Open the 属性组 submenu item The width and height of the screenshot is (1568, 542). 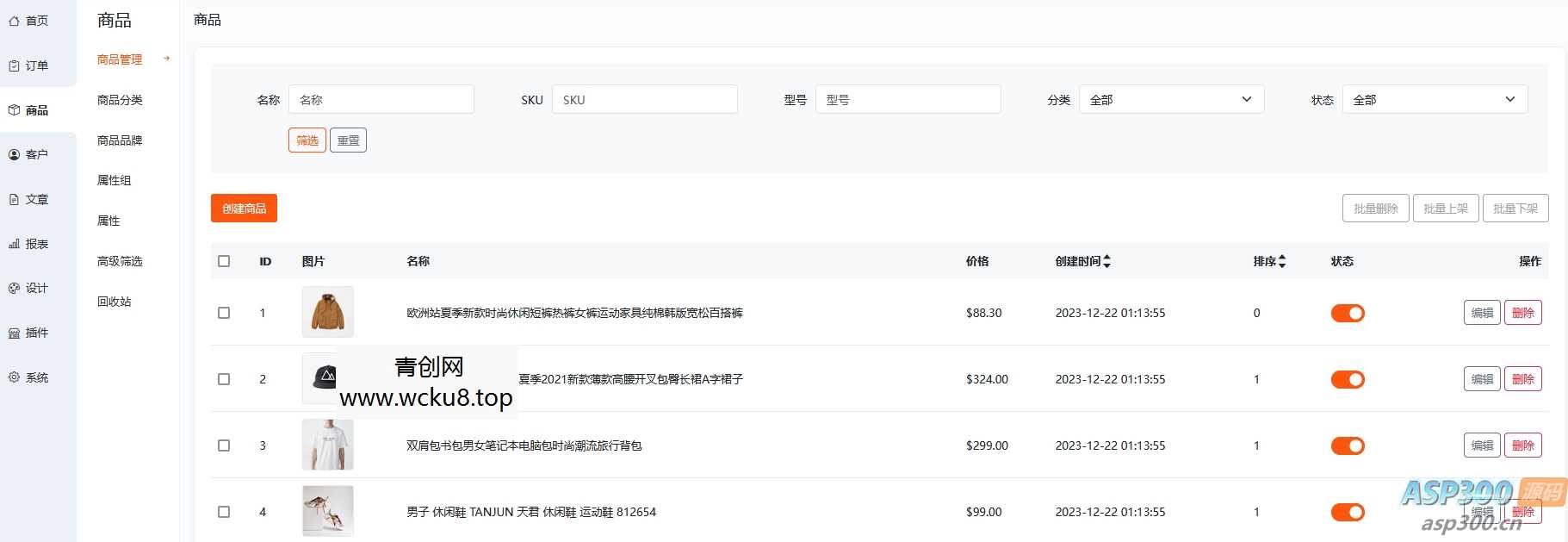coord(115,180)
